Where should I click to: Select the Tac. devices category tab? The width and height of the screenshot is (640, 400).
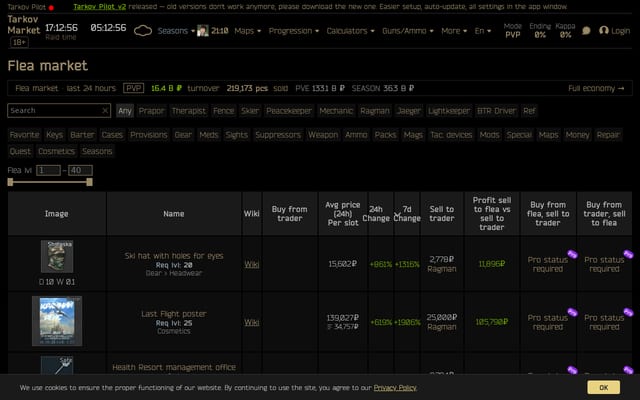[451, 135]
